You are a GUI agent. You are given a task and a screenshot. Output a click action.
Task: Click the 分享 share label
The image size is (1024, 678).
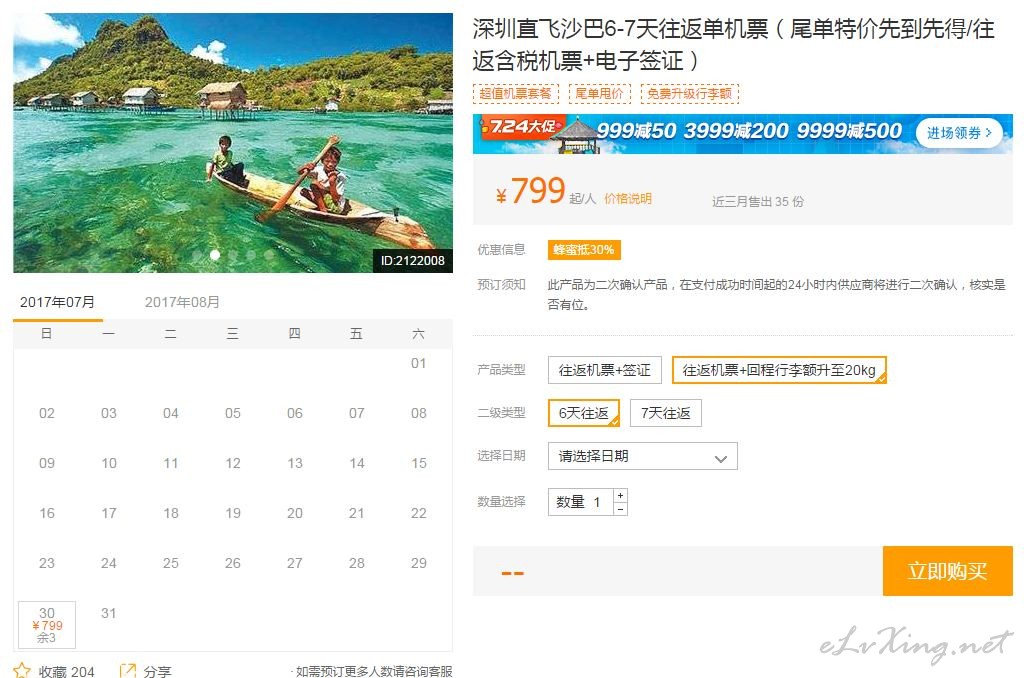click(x=157, y=671)
